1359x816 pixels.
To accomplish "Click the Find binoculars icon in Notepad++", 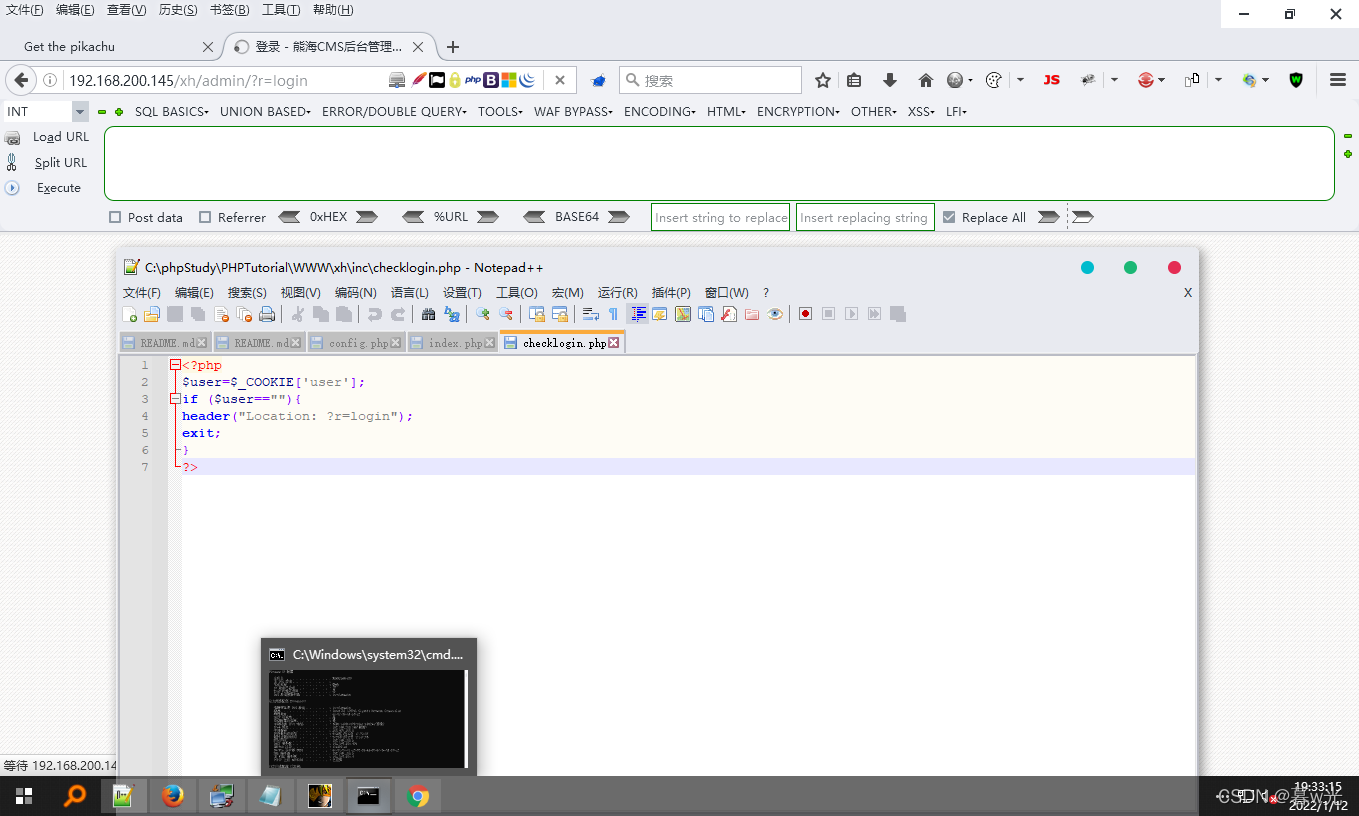I will (x=428, y=314).
